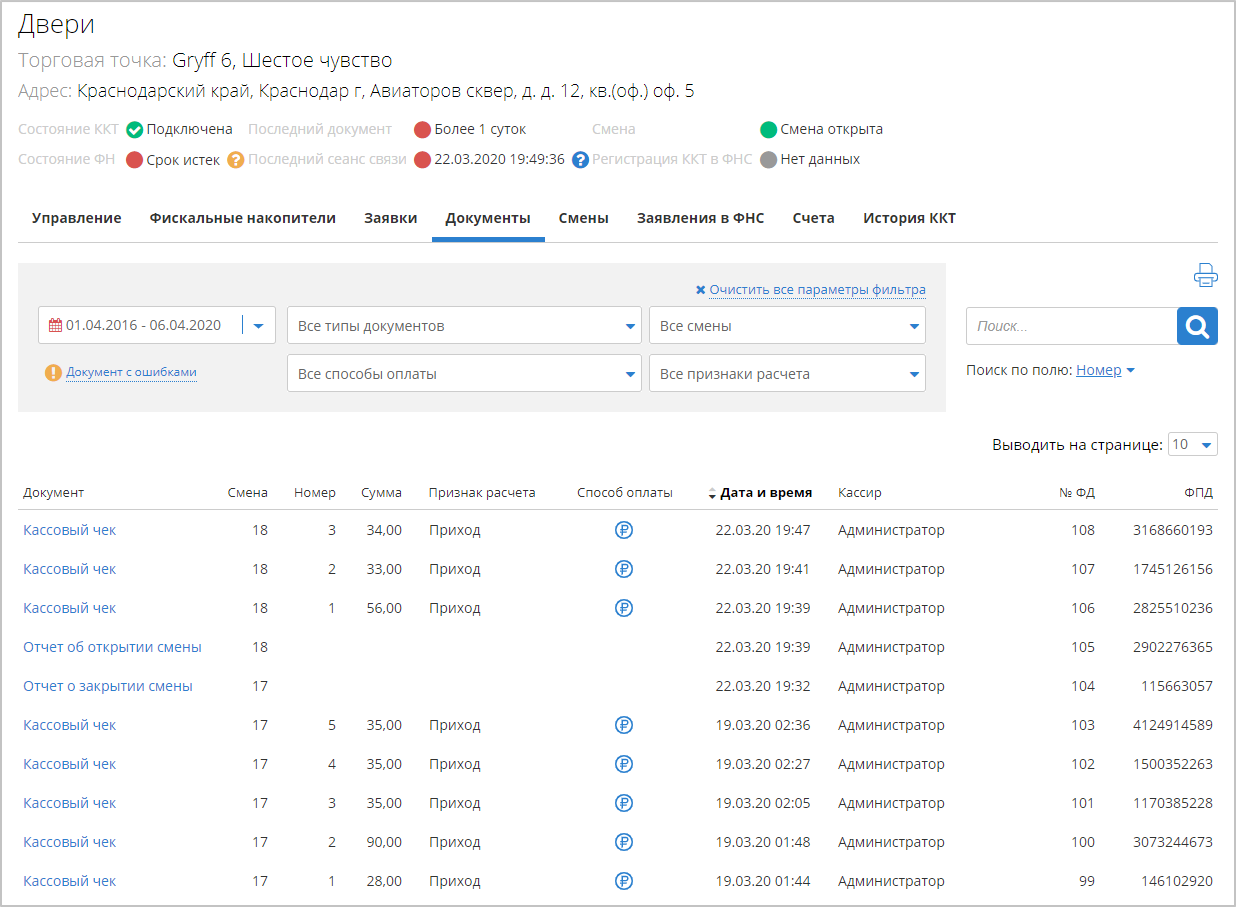Click the ruble payment icon in row ФД 99
This screenshot has width=1236, height=907.
624,881
